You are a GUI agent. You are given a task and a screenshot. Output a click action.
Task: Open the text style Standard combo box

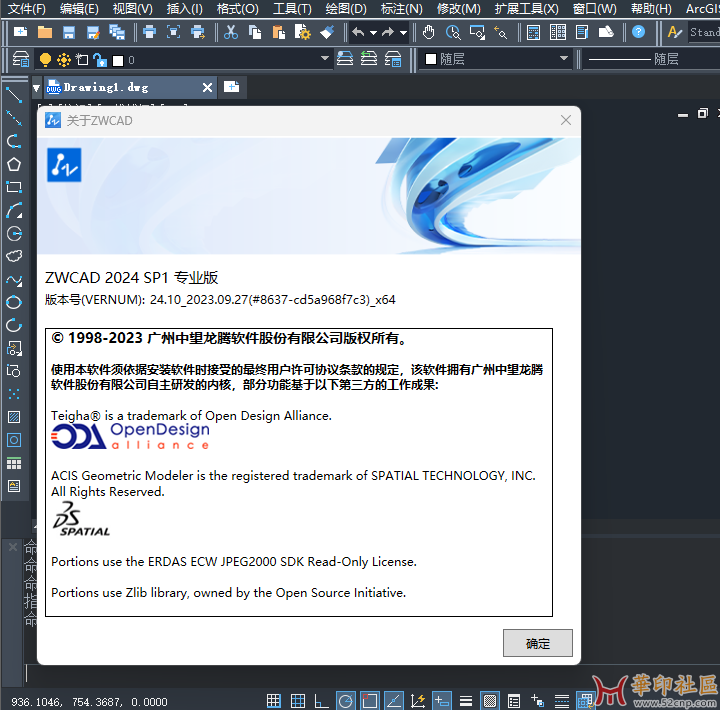704,32
